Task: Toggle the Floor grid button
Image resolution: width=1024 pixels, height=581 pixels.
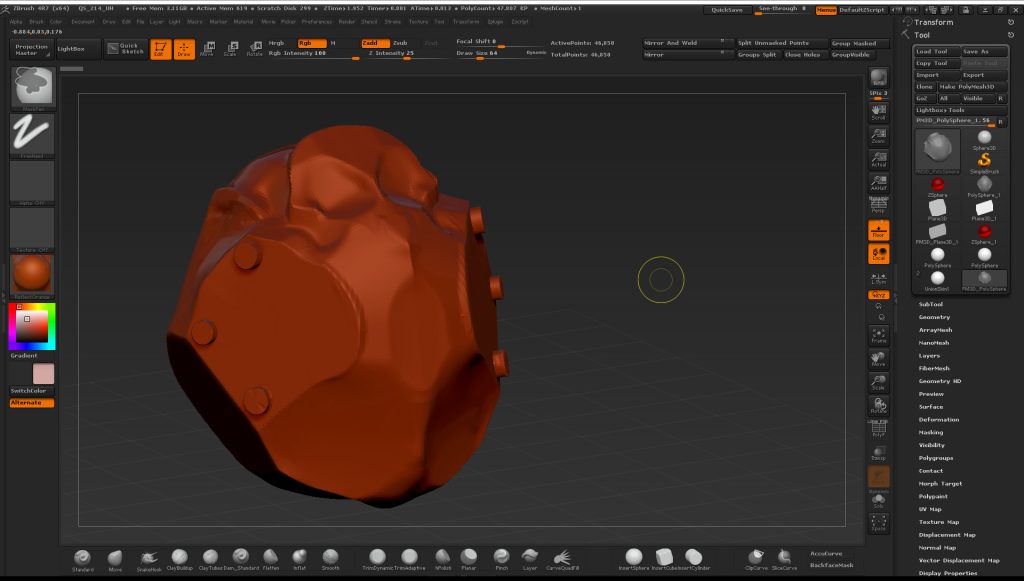Action: click(x=878, y=230)
